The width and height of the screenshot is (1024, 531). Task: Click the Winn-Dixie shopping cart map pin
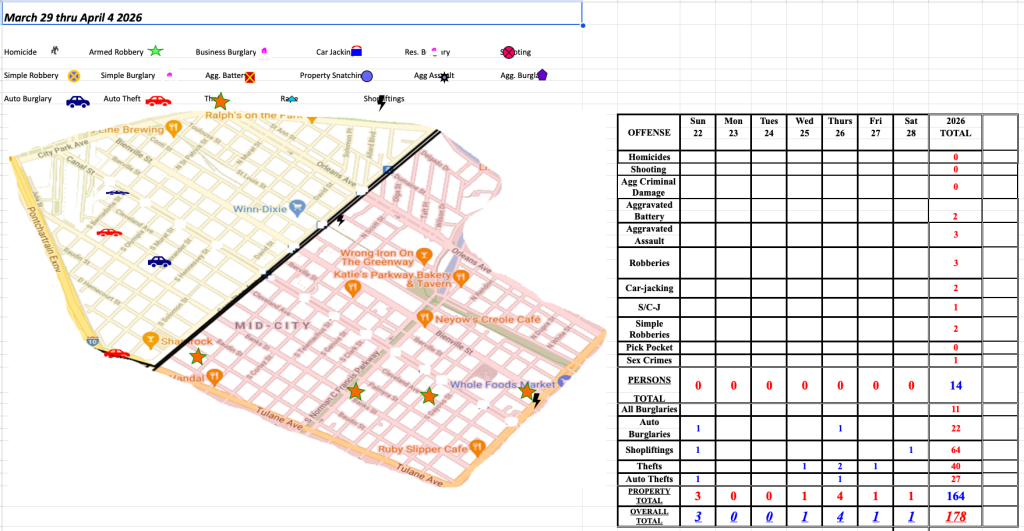coord(297,209)
